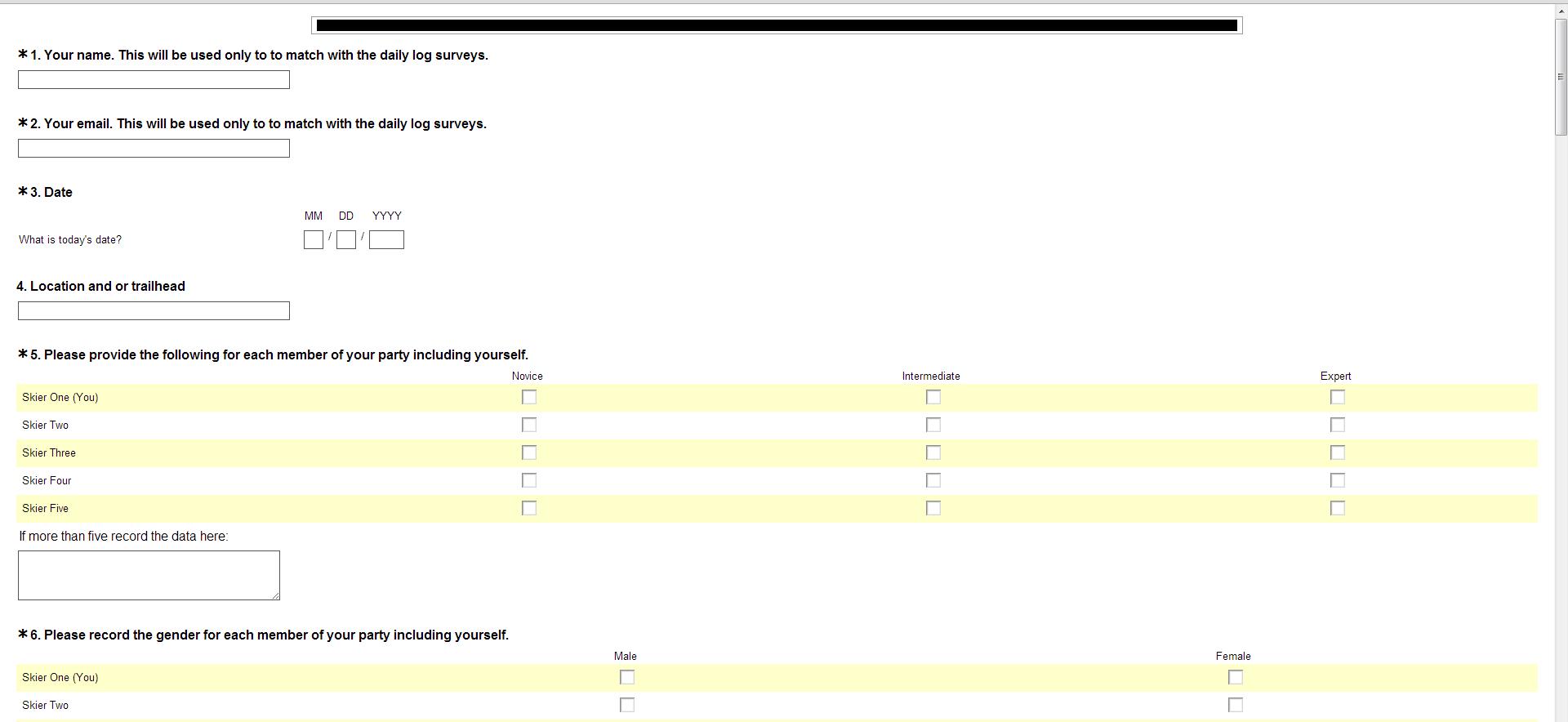Click the 'What is today's date?' label
The image size is (1568, 722).
pos(70,240)
